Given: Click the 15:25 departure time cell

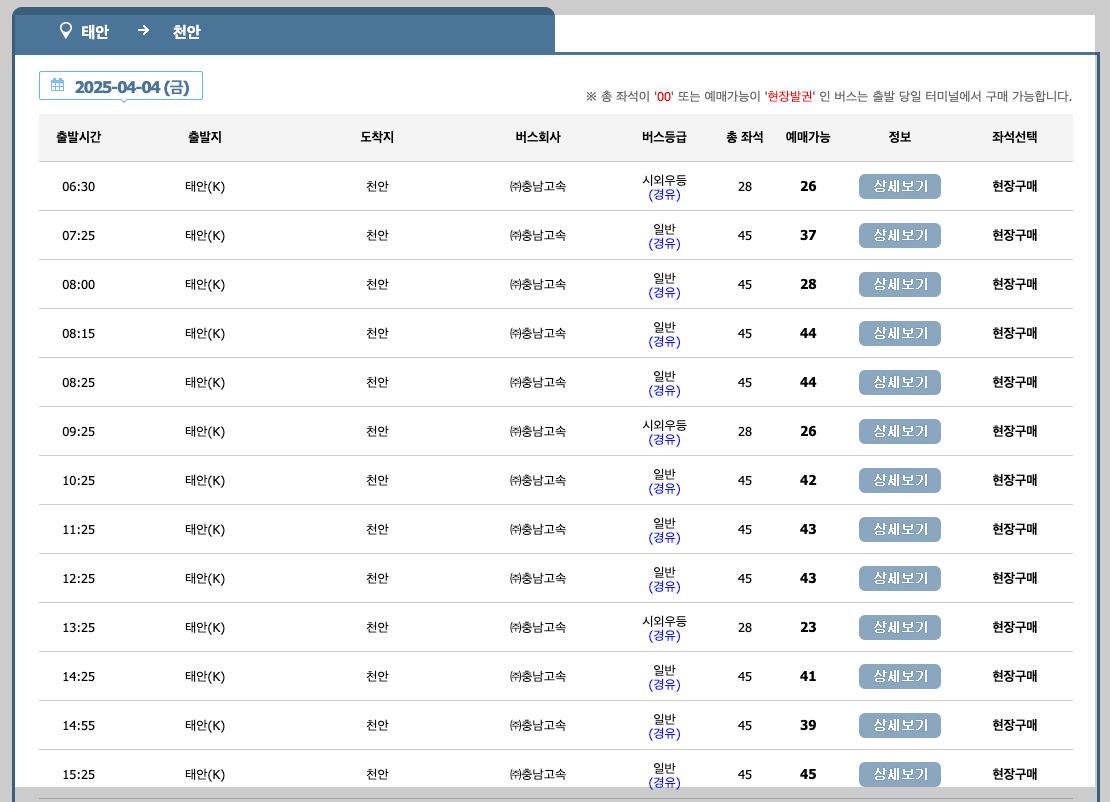Looking at the screenshot, I should (x=79, y=774).
